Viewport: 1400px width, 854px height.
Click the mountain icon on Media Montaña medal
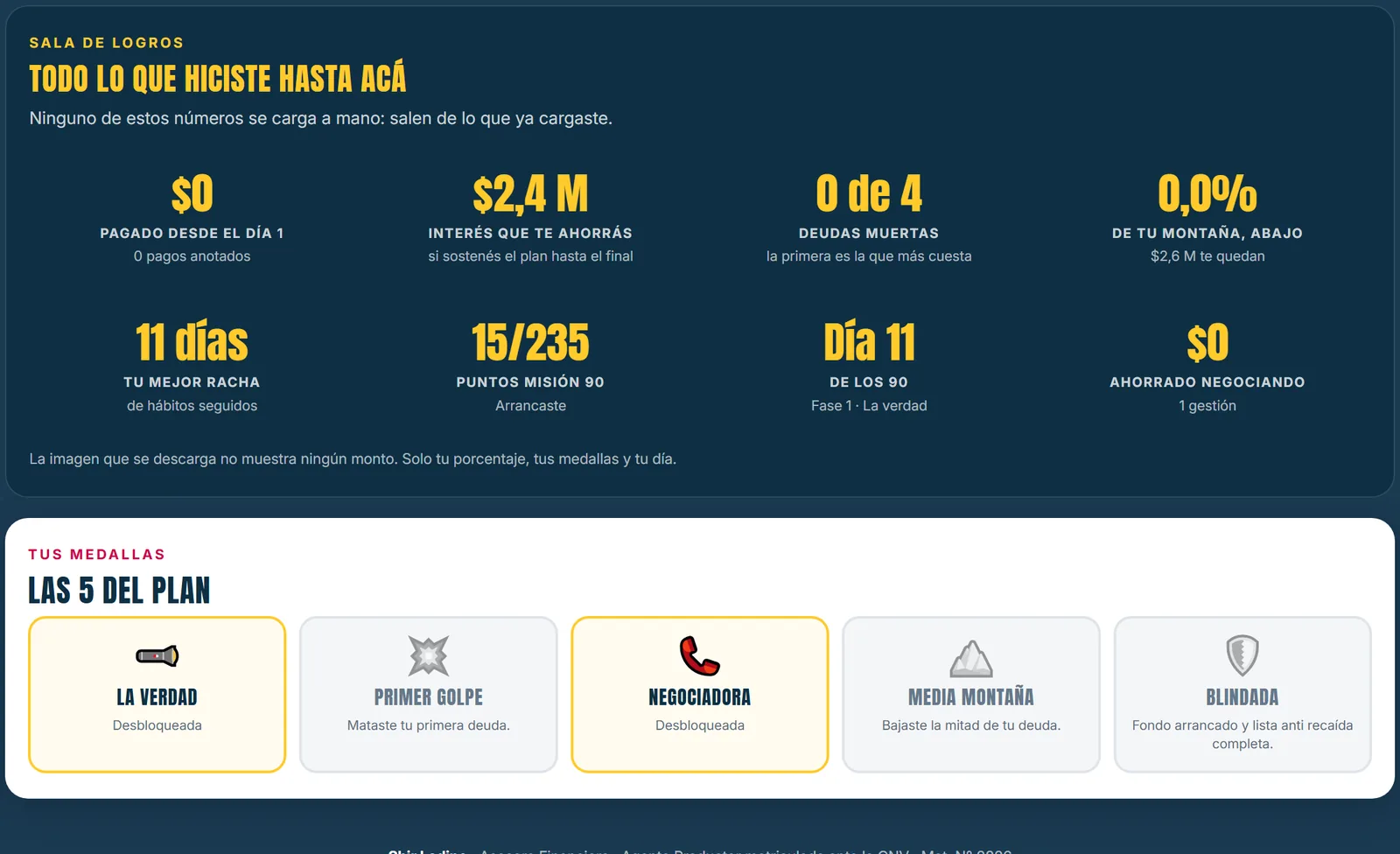click(x=971, y=658)
